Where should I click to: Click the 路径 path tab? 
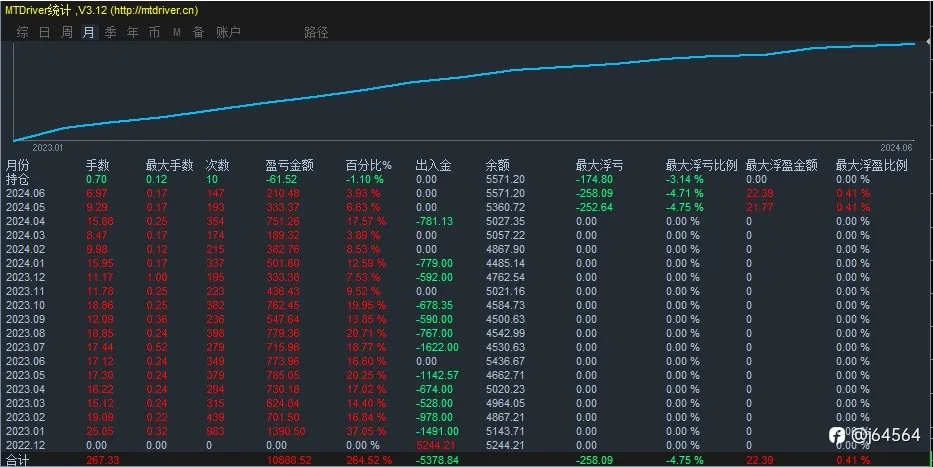tap(316, 32)
